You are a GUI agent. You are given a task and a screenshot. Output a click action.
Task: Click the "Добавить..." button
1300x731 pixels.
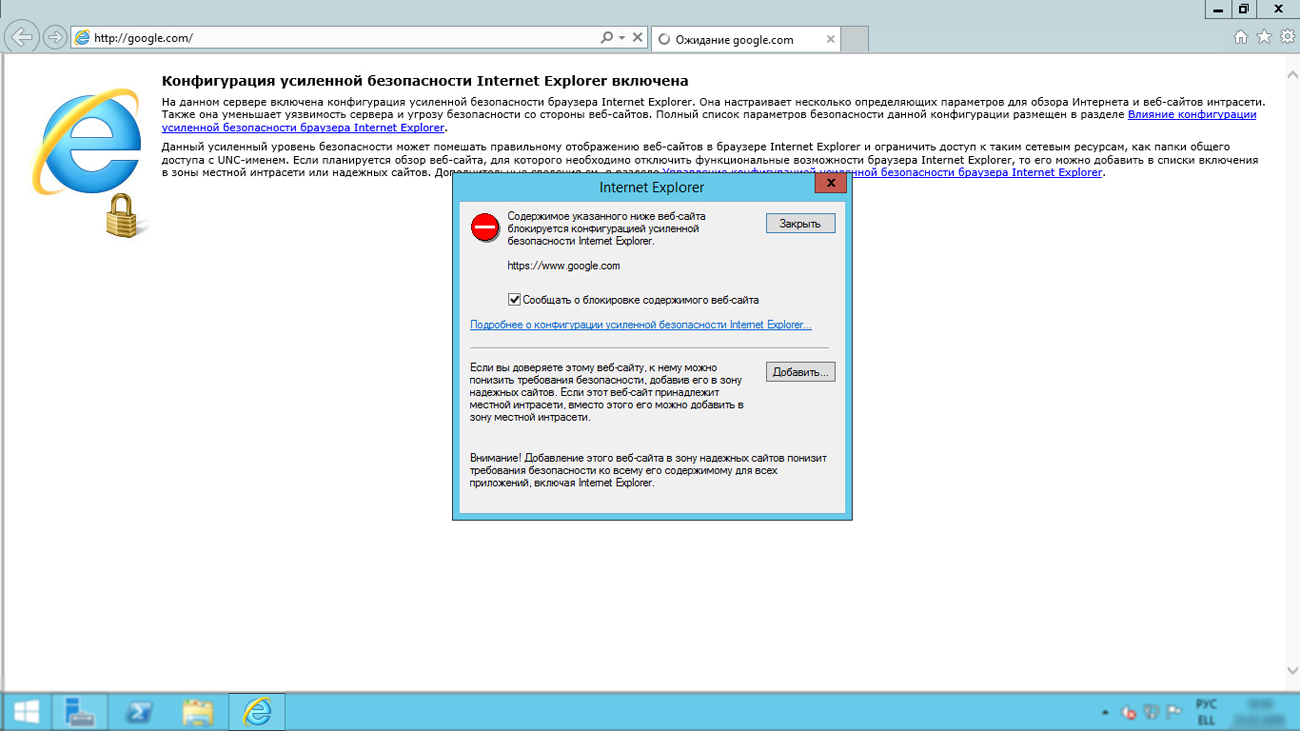(x=800, y=372)
